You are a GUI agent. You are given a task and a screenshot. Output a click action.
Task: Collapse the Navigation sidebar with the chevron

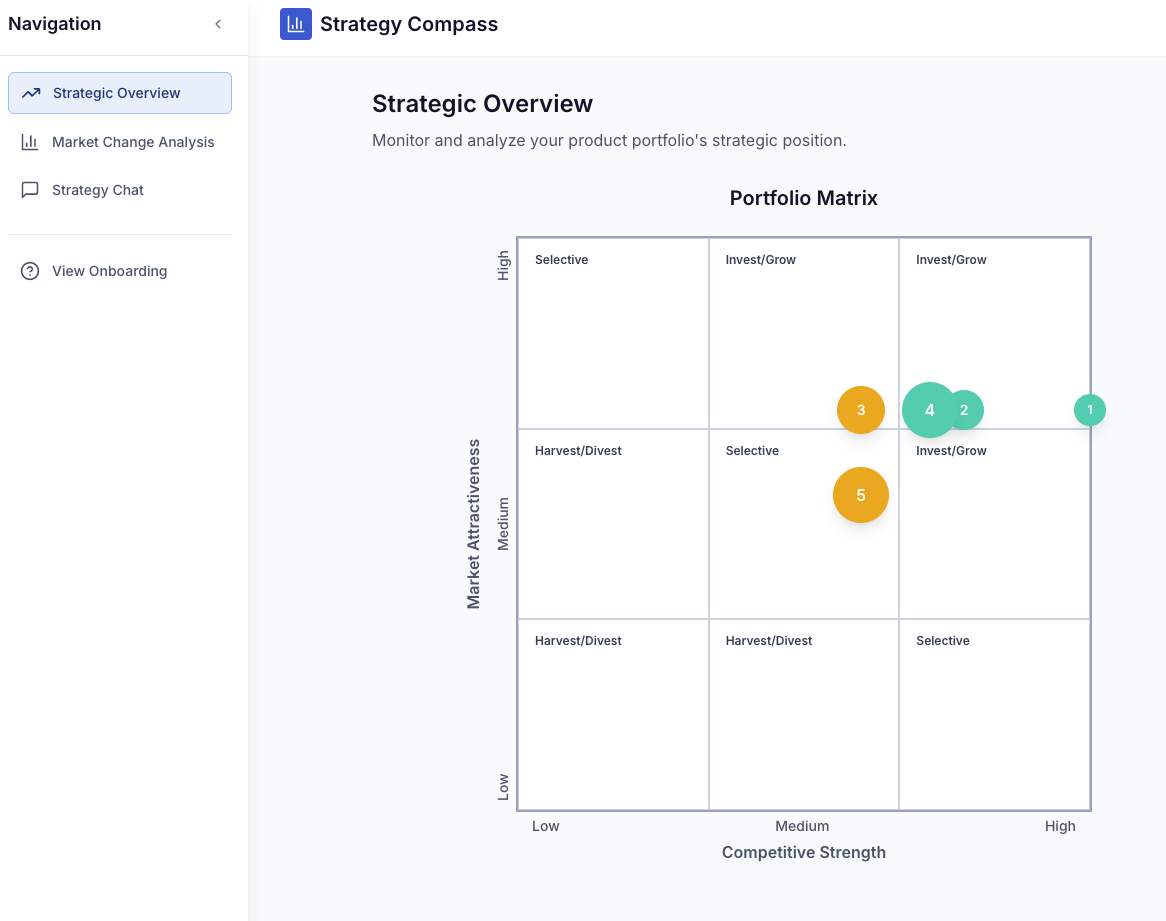(x=218, y=24)
